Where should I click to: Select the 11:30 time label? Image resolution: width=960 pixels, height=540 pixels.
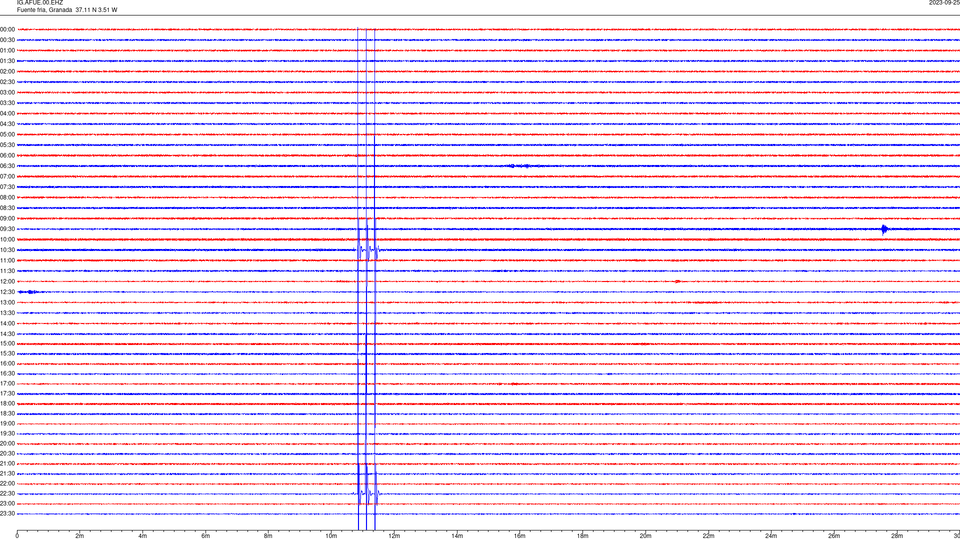7,271
